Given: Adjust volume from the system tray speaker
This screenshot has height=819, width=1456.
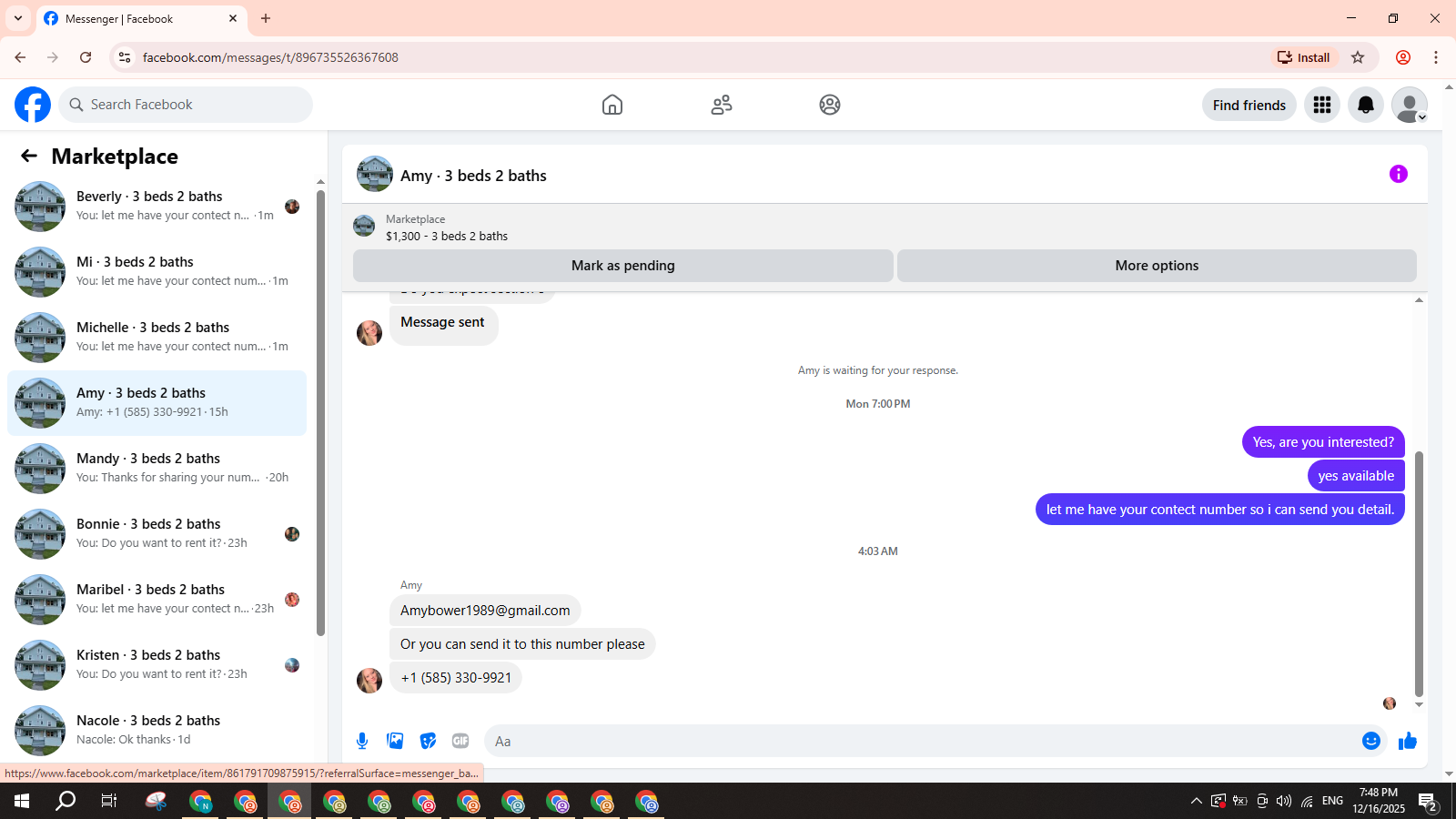Looking at the screenshot, I should coord(1284,801).
